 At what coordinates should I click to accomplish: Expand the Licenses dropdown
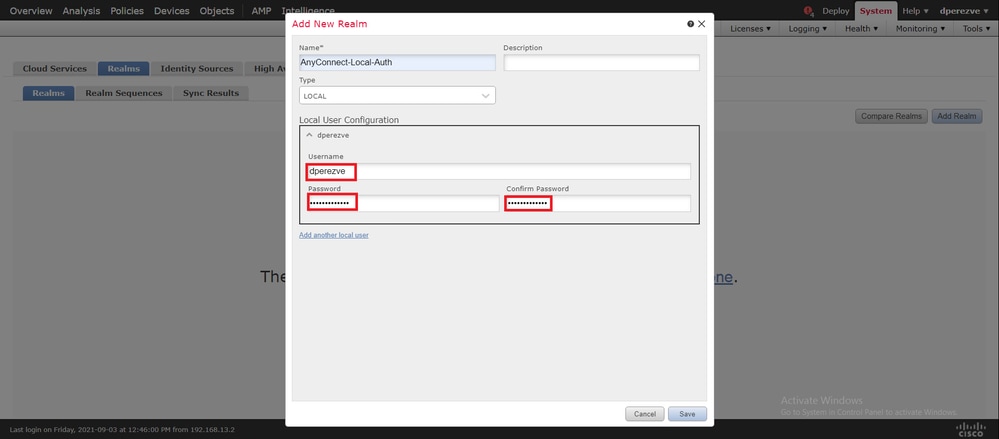pos(751,29)
